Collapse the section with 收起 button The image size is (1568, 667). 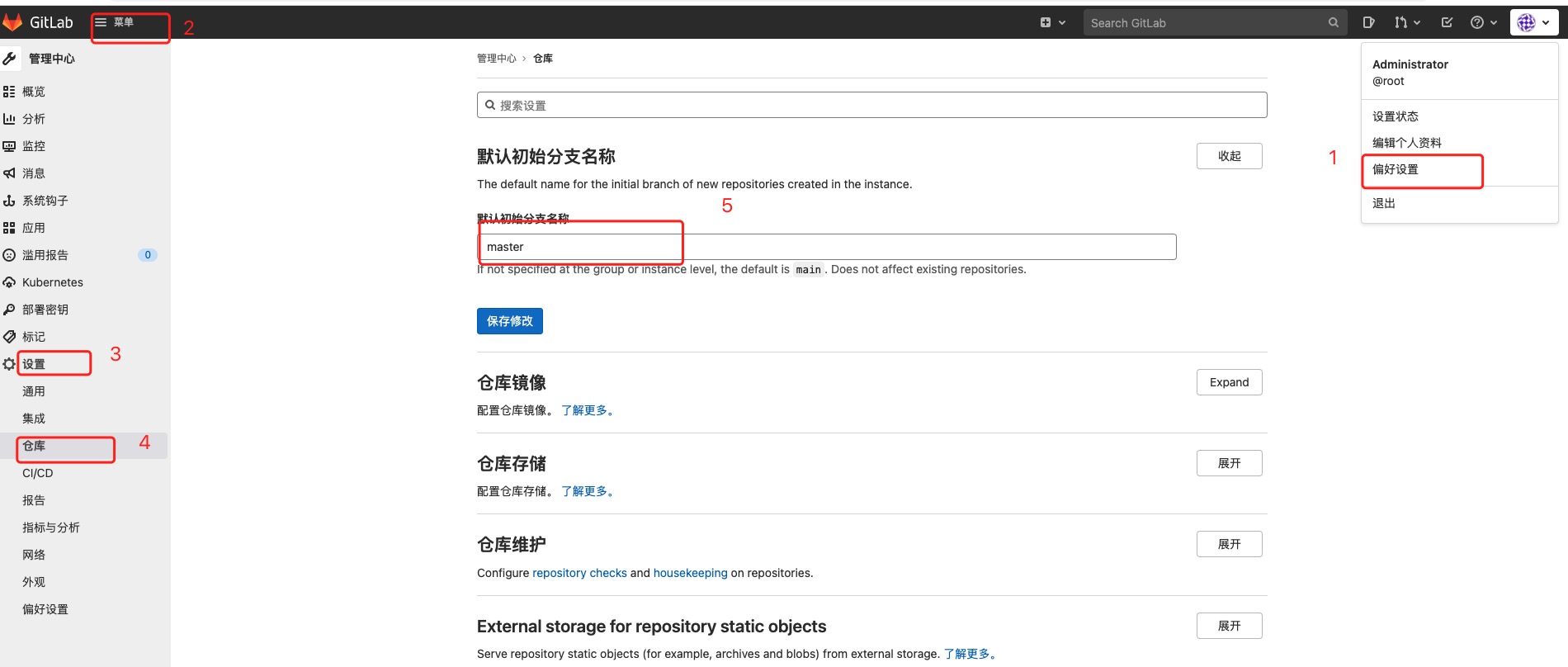pos(1229,156)
